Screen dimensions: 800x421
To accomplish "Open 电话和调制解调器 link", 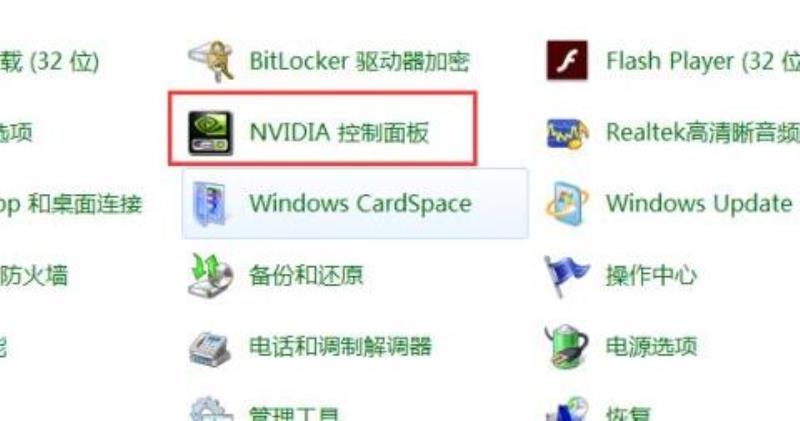I will [x=340, y=346].
